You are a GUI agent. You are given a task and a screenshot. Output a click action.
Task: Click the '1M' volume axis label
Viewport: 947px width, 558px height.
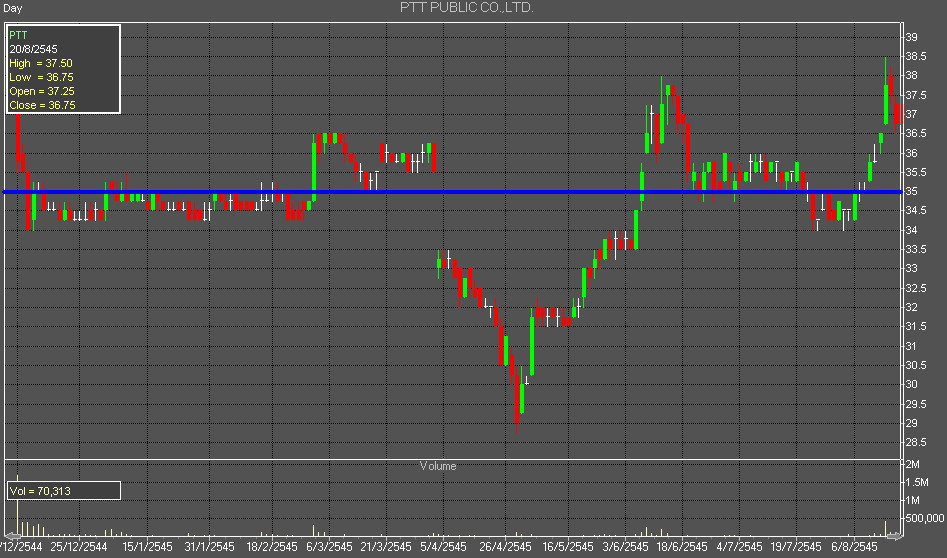(913, 500)
